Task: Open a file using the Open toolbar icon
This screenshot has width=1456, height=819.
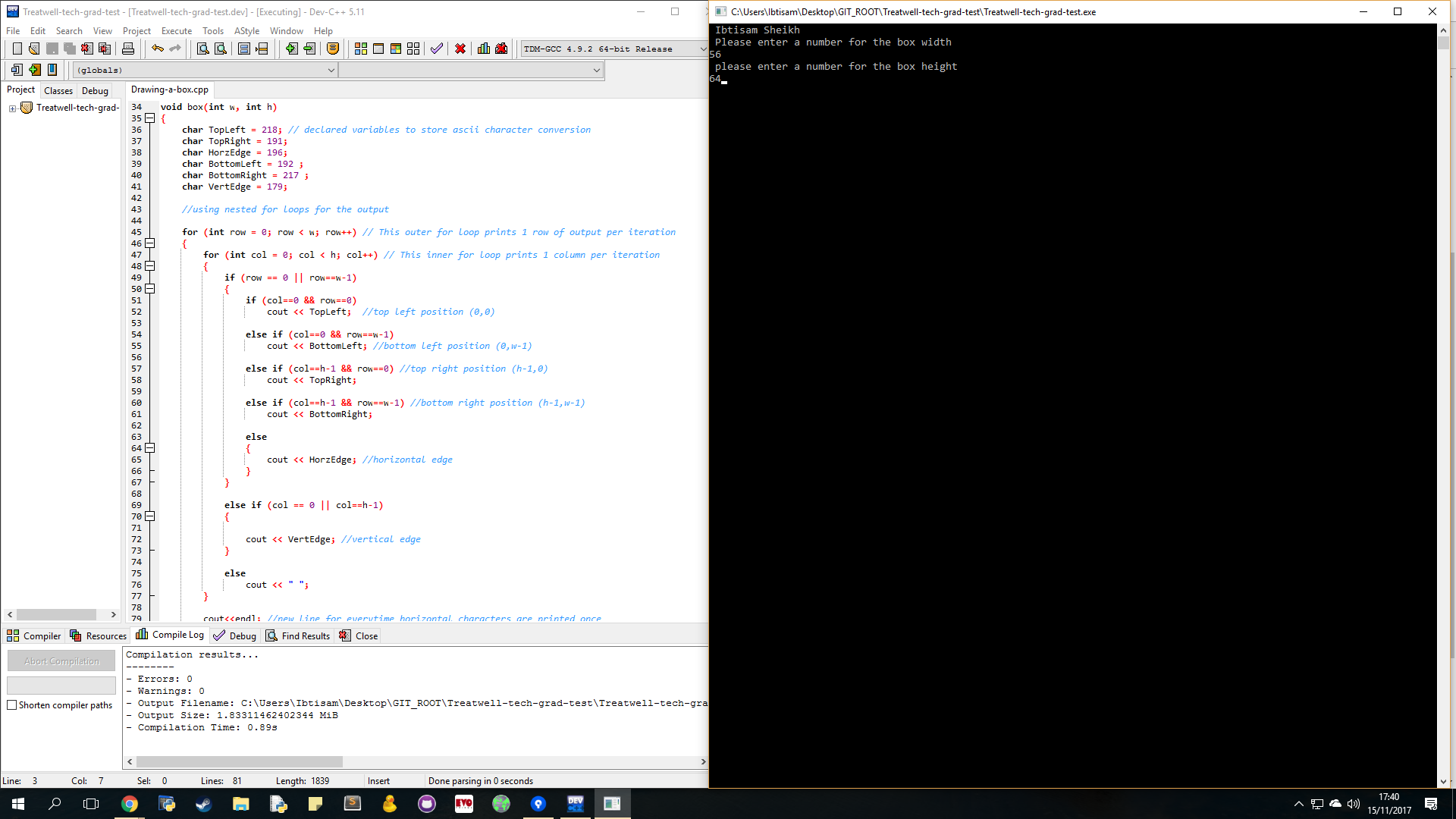Action: pyautogui.click(x=35, y=49)
